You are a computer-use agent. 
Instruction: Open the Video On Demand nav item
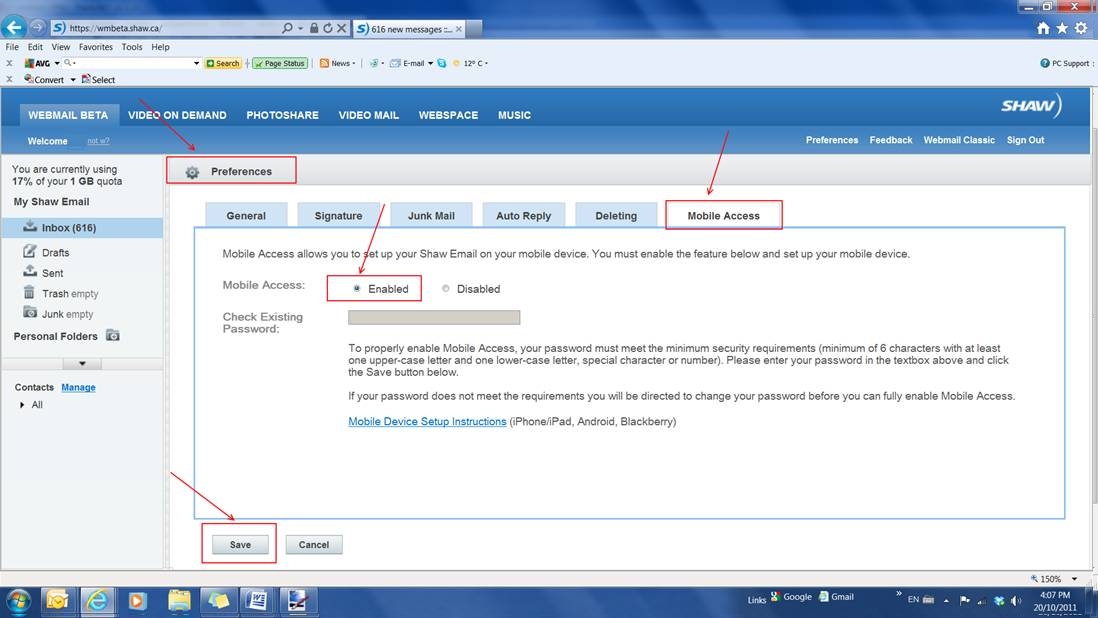pyautogui.click(x=177, y=115)
